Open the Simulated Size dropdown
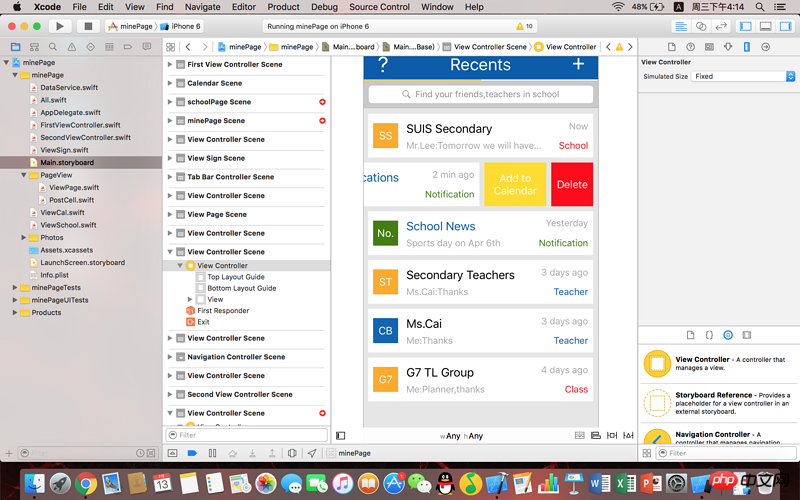The image size is (800, 500). click(743, 76)
